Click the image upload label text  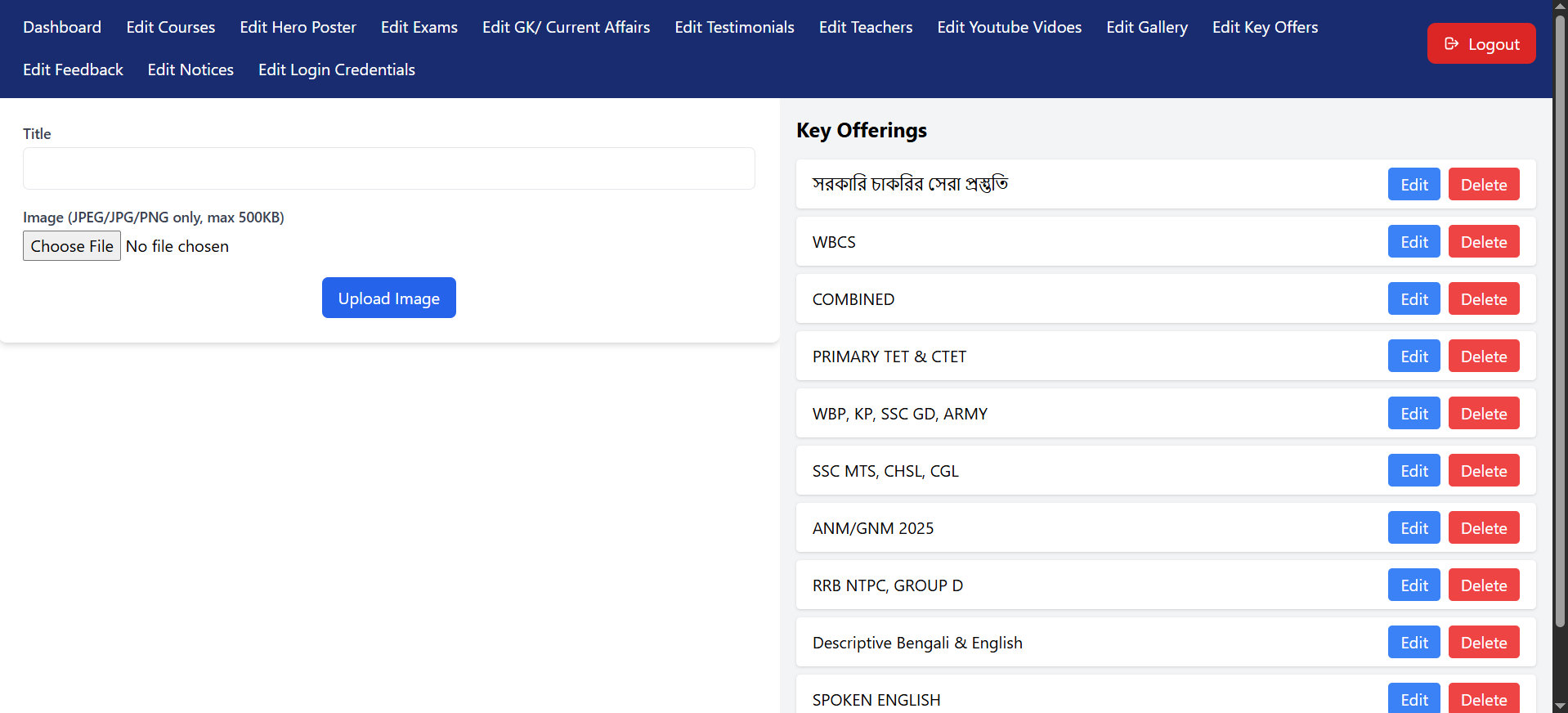[x=154, y=217]
